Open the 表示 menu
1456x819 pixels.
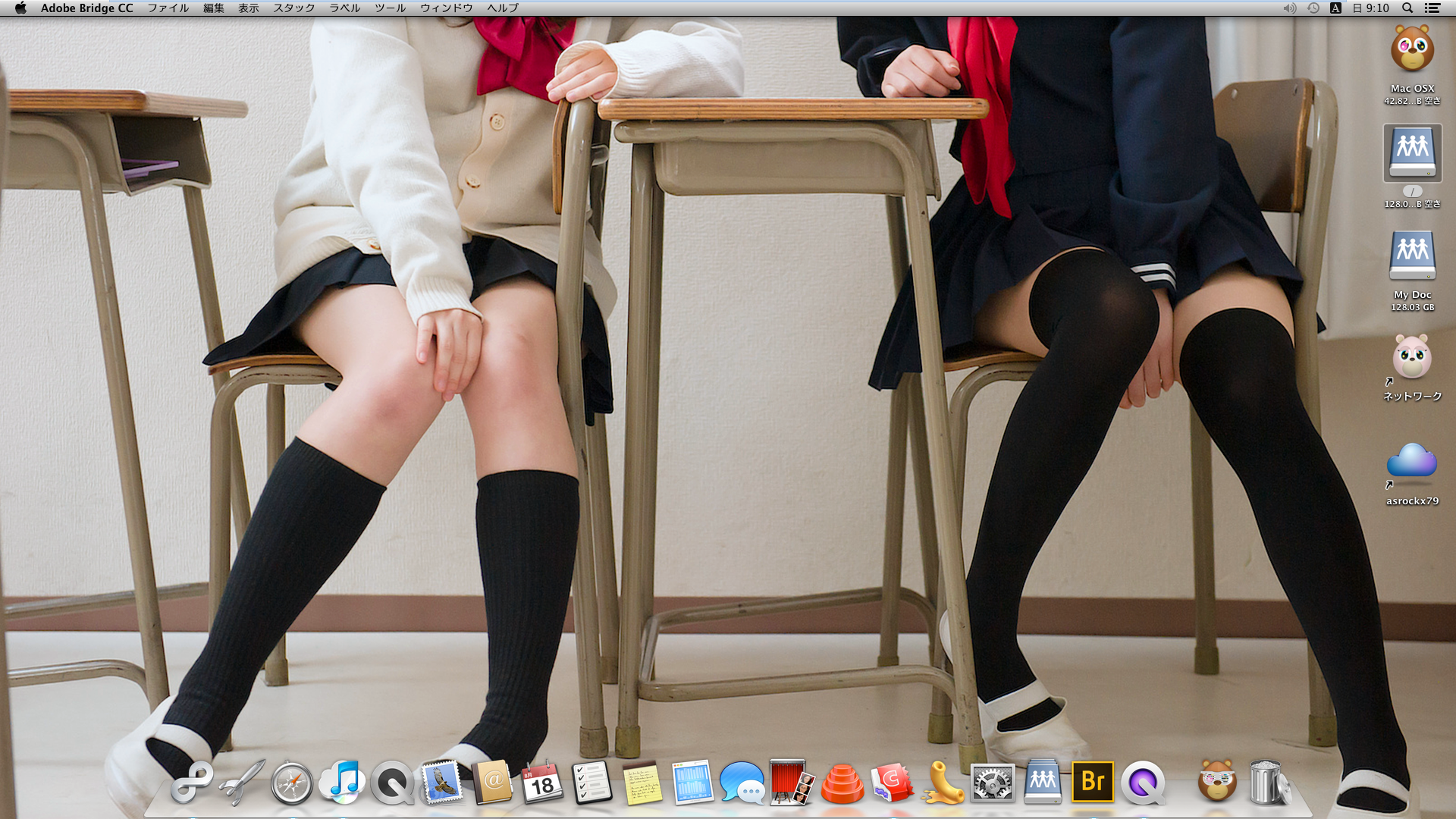tap(248, 8)
